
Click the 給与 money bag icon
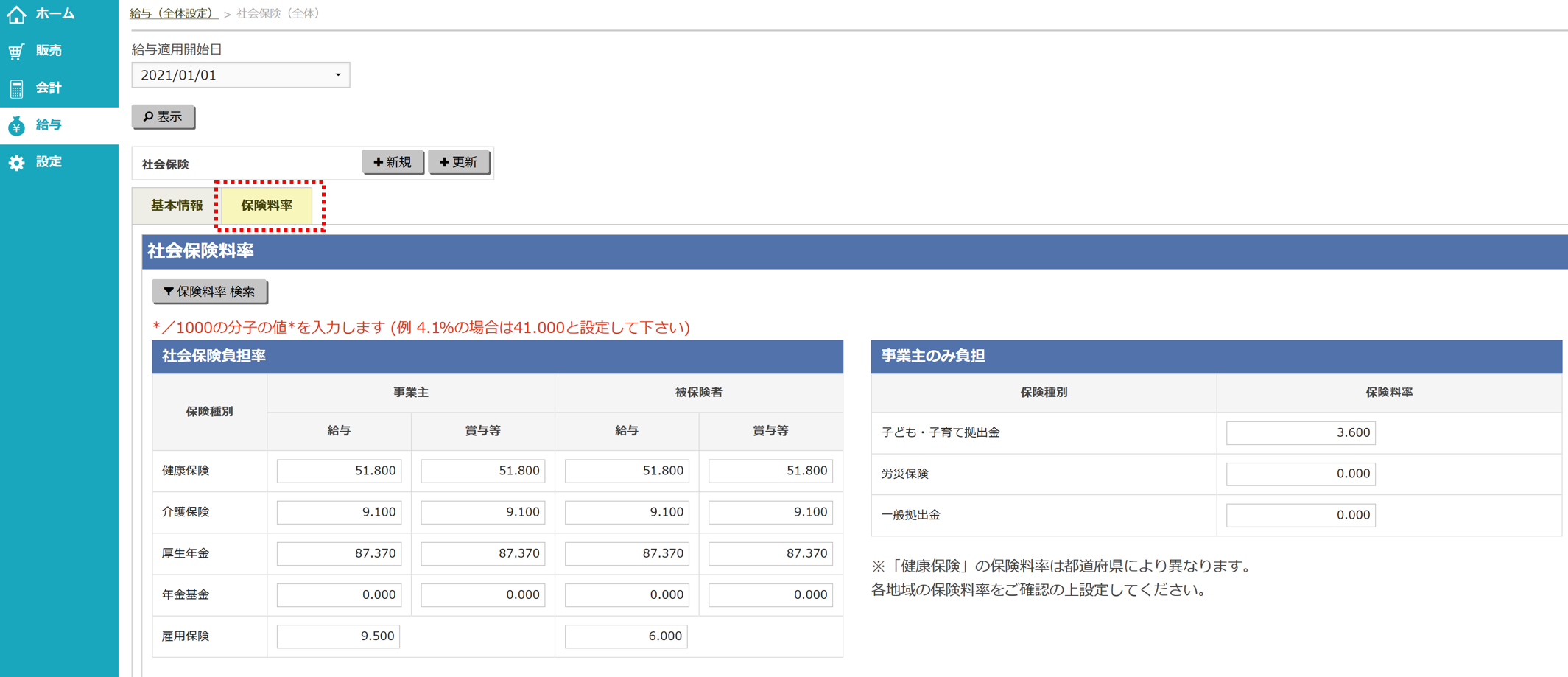tap(16, 124)
